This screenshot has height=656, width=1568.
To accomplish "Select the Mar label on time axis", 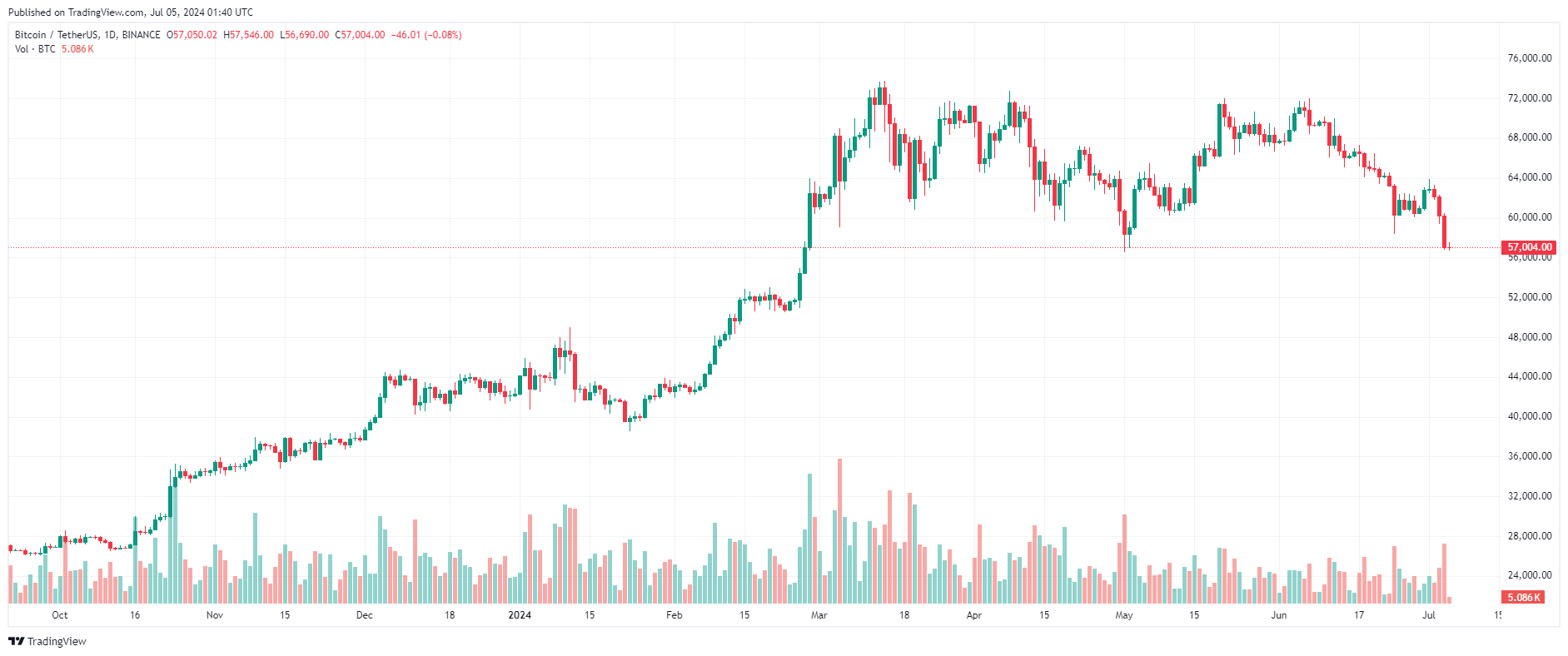I will 819,615.
